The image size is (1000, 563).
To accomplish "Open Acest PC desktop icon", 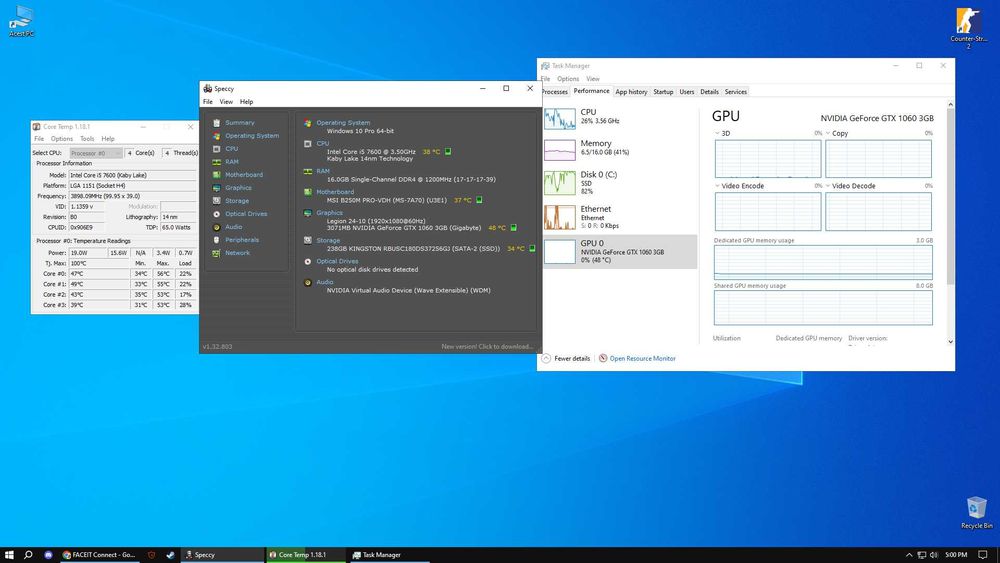I will pos(22,21).
